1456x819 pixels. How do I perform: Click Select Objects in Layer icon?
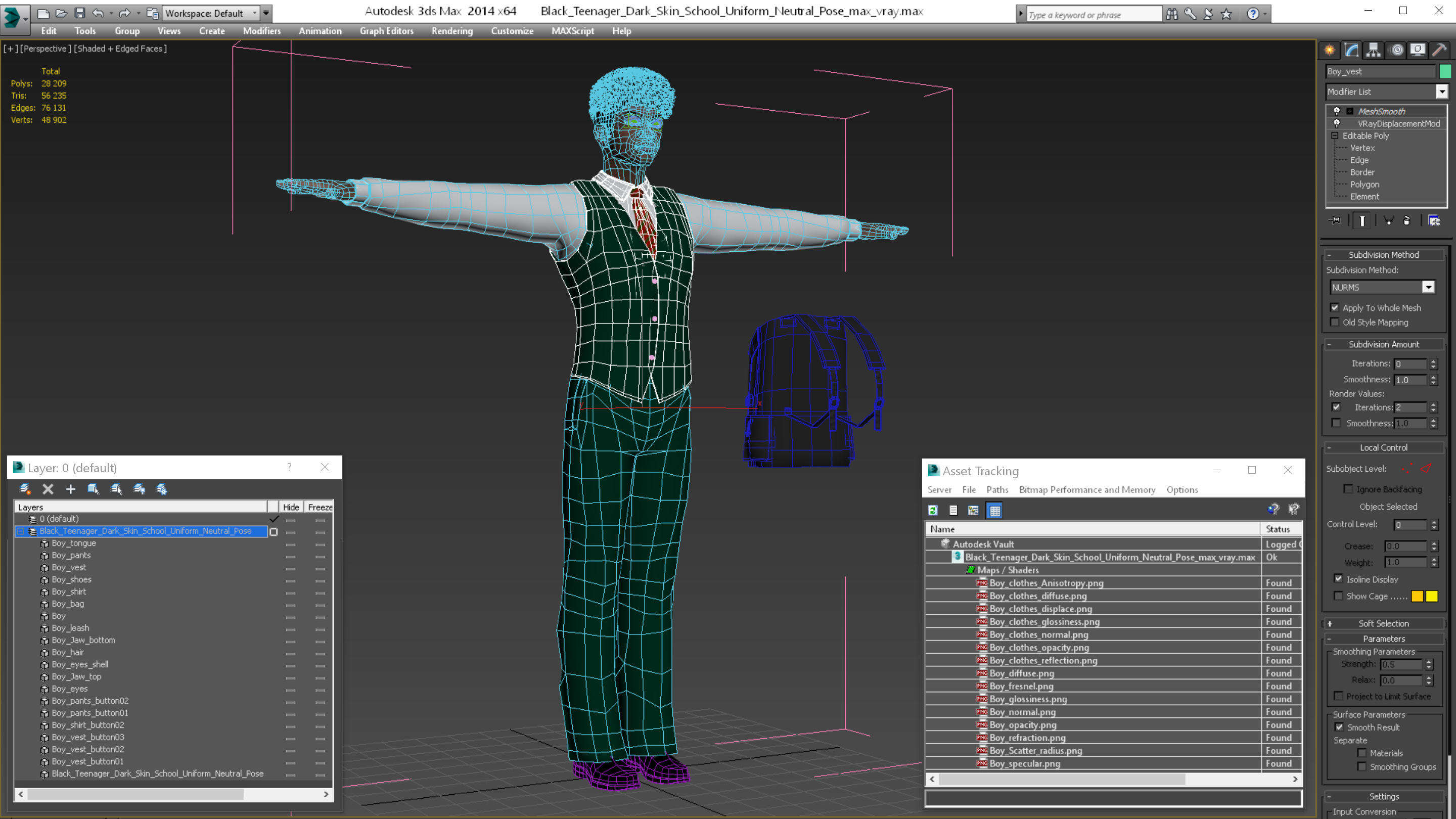(93, 489)
